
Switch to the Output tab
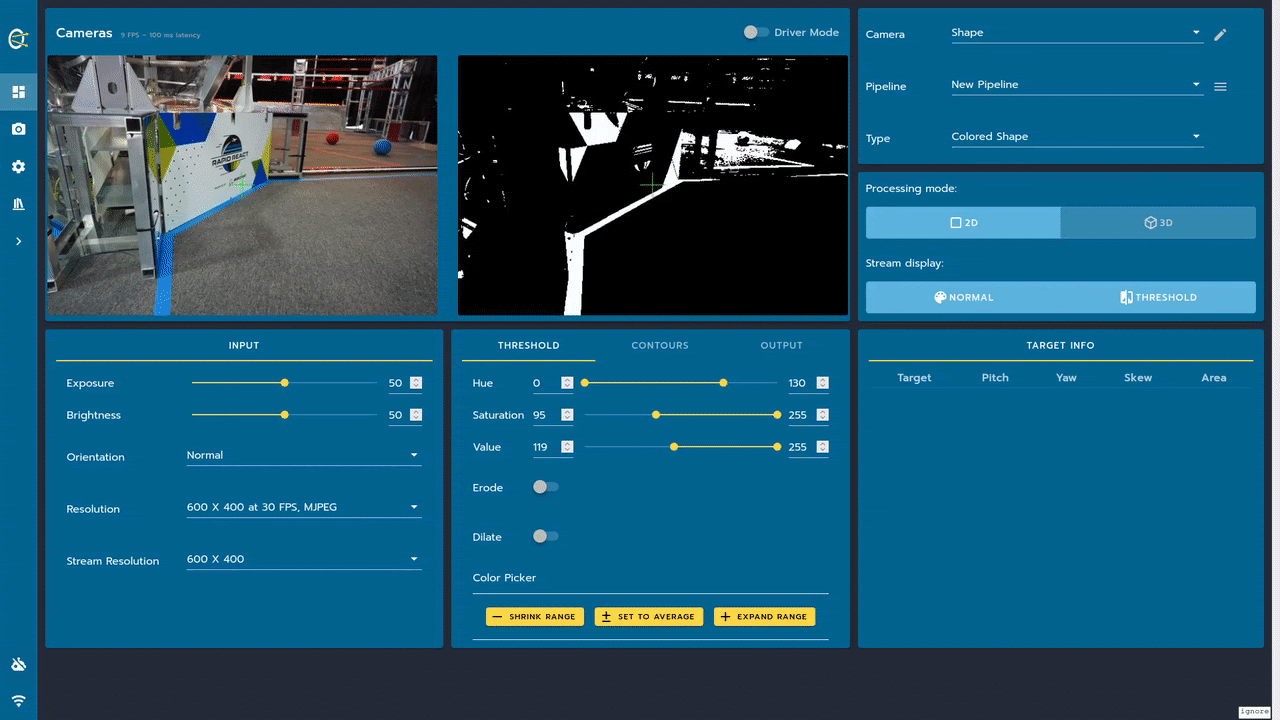(x=781, y=345)
